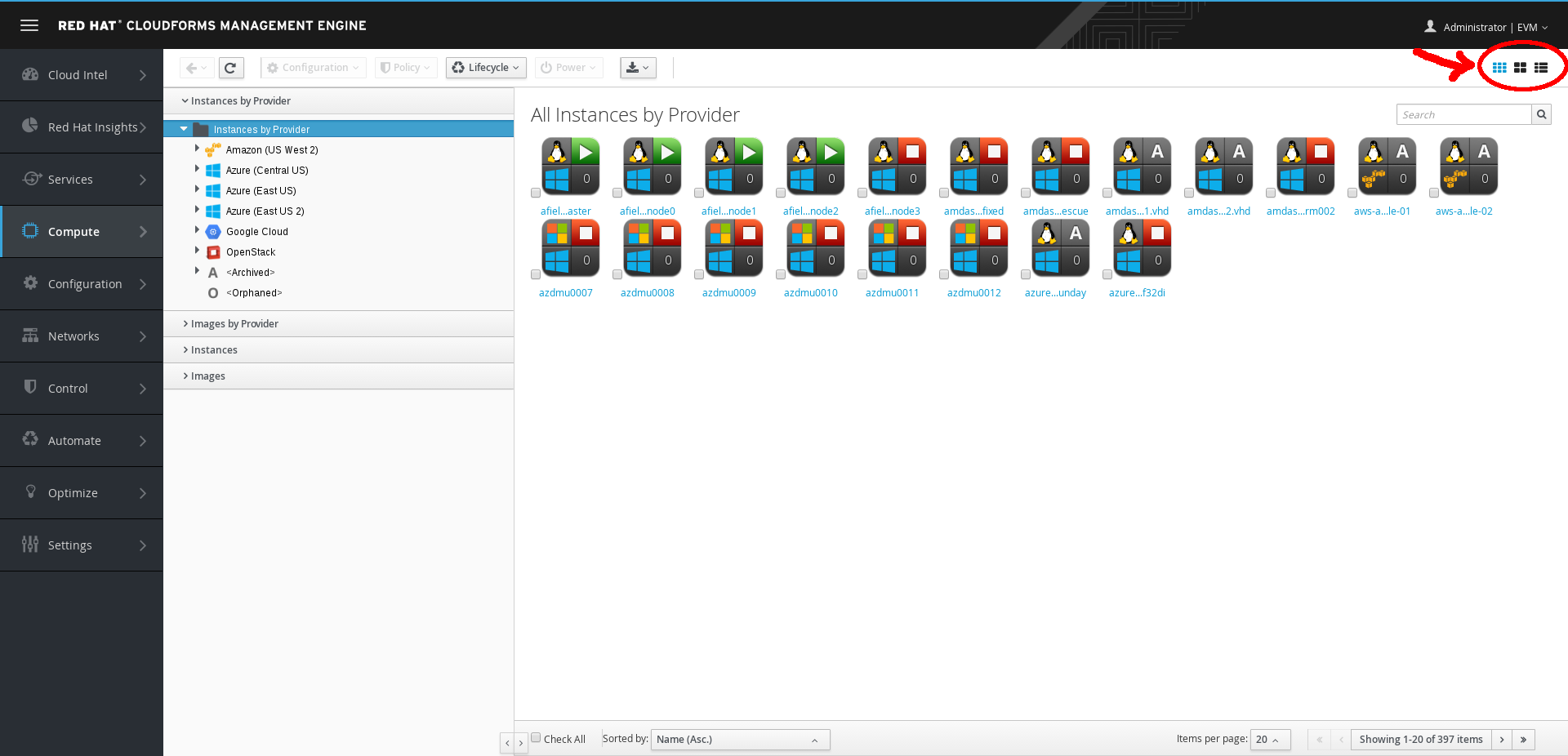This screenshot has height=756, width=1568.
Task: Open the aws-a...le-01 instance link
Action: point(1382,211)
